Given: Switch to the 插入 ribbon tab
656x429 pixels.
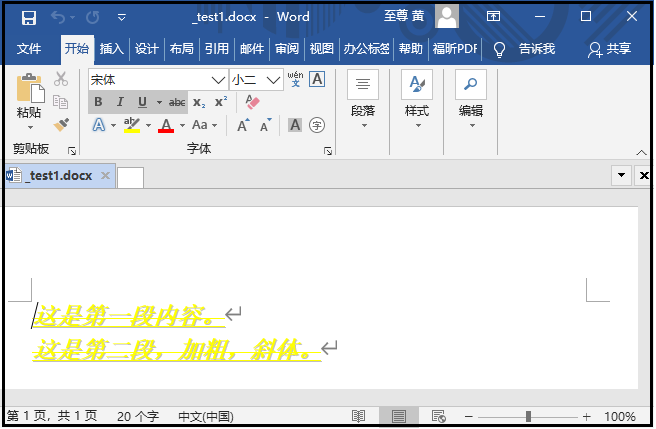Looking at the screenshot, I should 112,49.
